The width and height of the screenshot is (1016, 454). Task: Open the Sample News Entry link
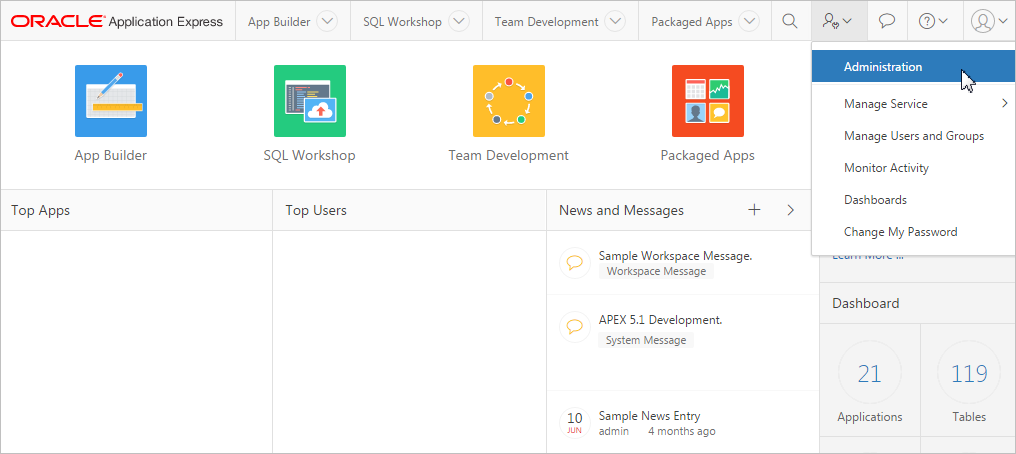coord(649,416)
